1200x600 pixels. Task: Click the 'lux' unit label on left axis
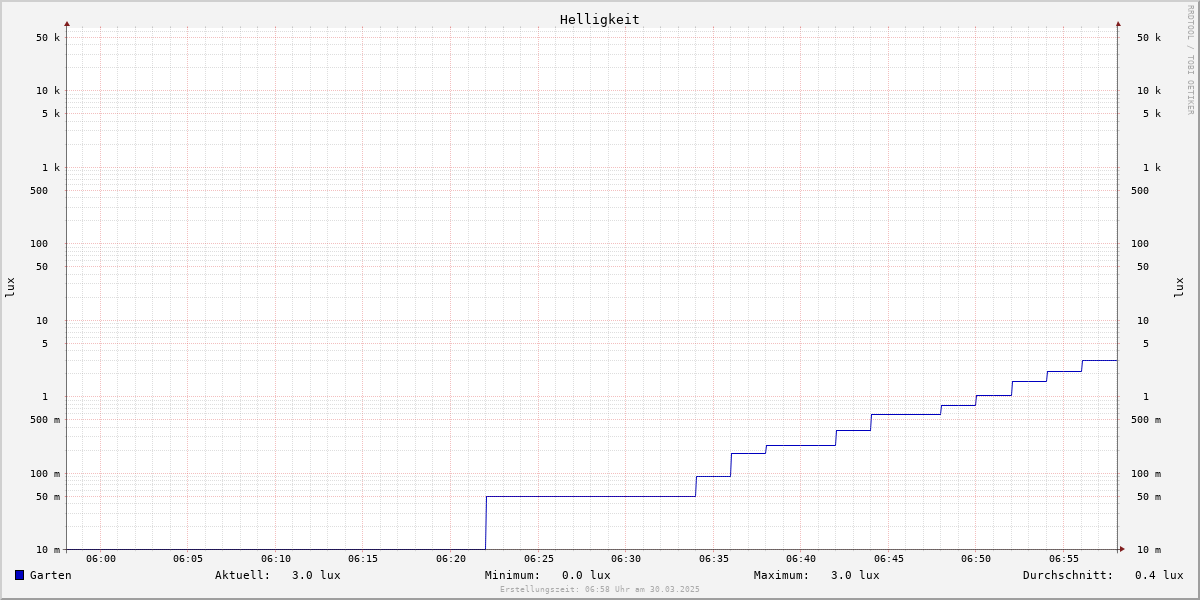[10, 288]
